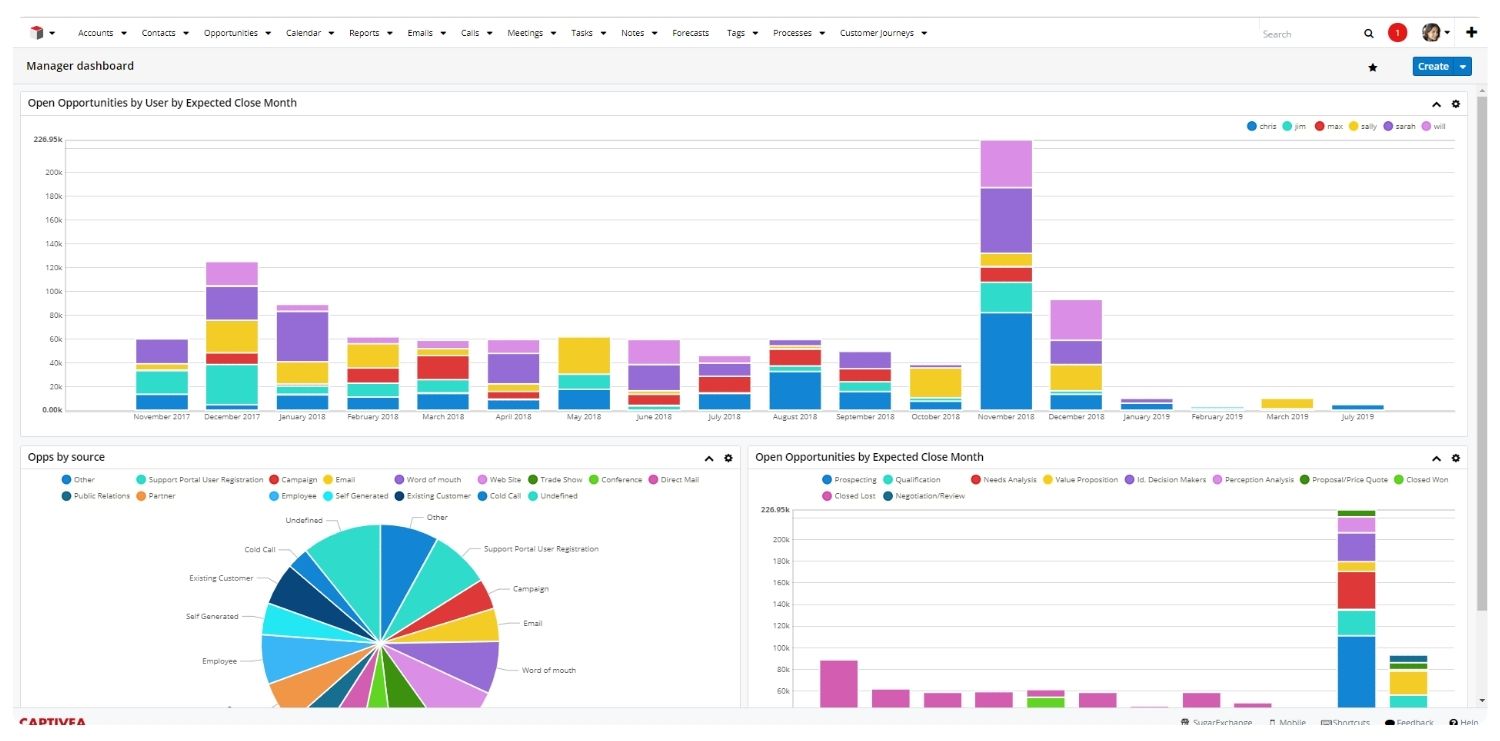The height and width of the screenshot is (741, 1500).
Task: Open the Accounts module dropdown arrow
Action: [124, 33]
